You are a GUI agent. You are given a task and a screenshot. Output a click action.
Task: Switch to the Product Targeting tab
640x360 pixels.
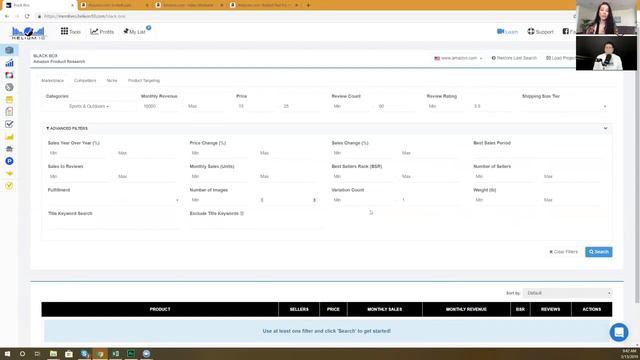144,80
